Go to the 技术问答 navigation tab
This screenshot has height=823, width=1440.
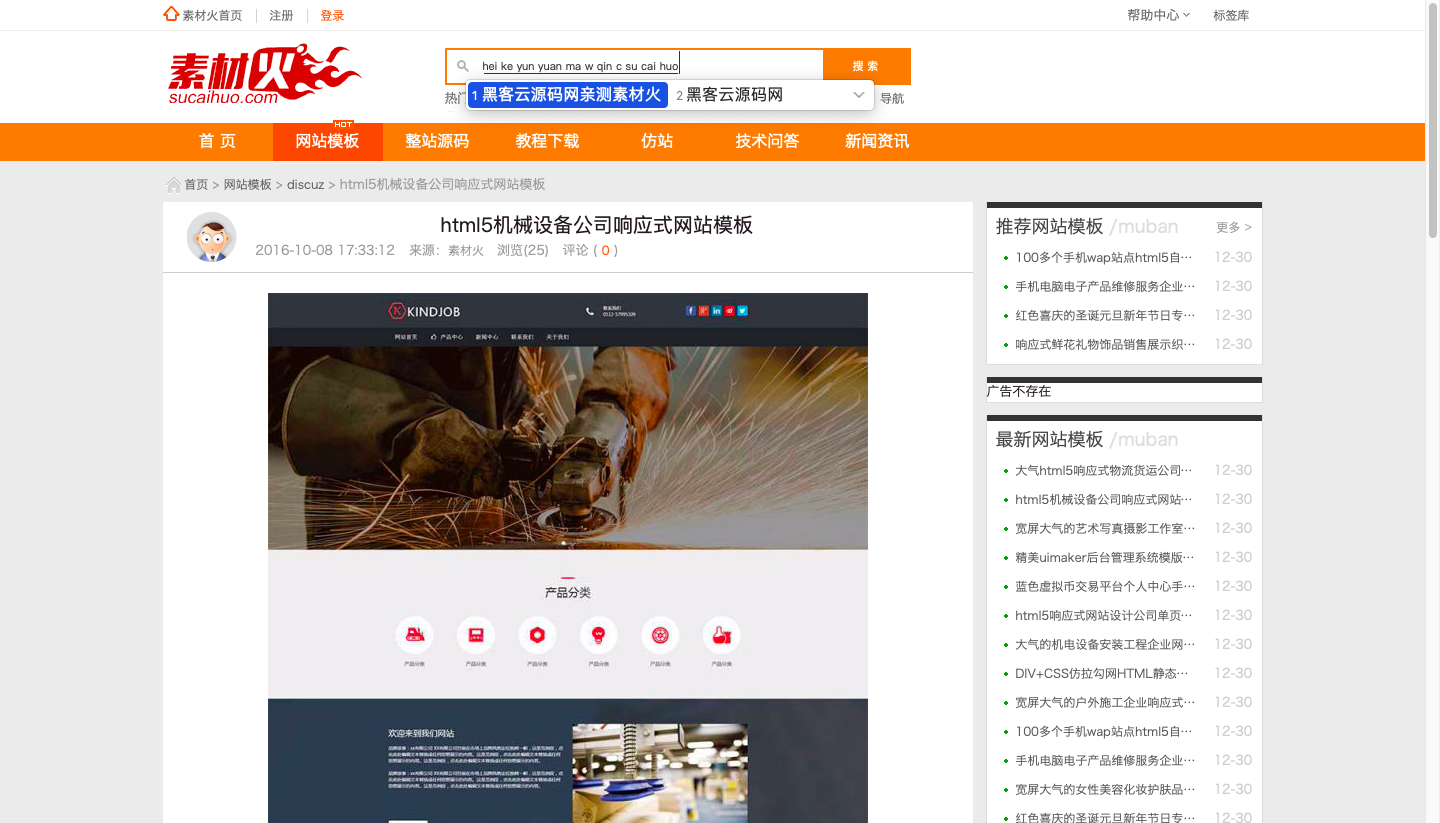tap(767, 141)
